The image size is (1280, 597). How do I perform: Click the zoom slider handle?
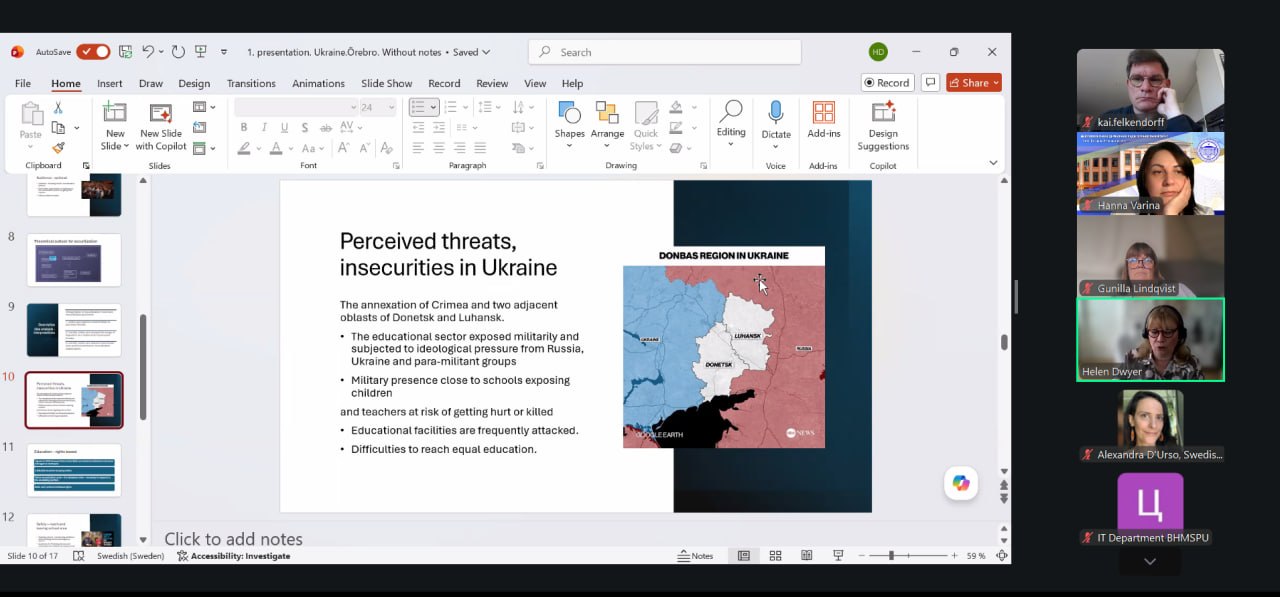click(x=891, y=556)
